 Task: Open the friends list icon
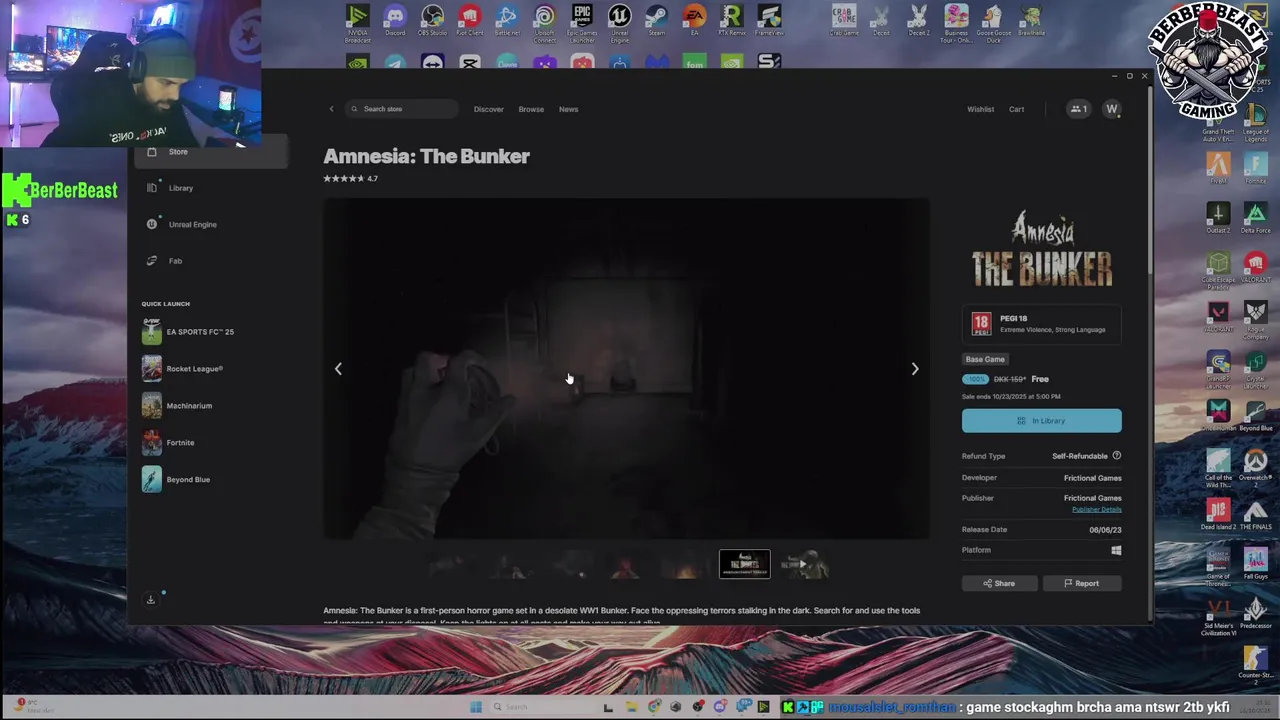click(x=1078, y=109)
